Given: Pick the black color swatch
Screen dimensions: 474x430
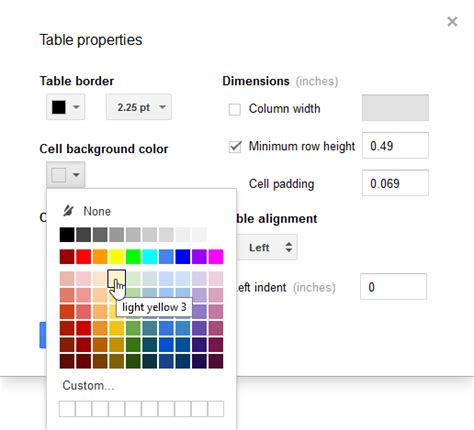Looking at the screenshot, I should 67,235.
